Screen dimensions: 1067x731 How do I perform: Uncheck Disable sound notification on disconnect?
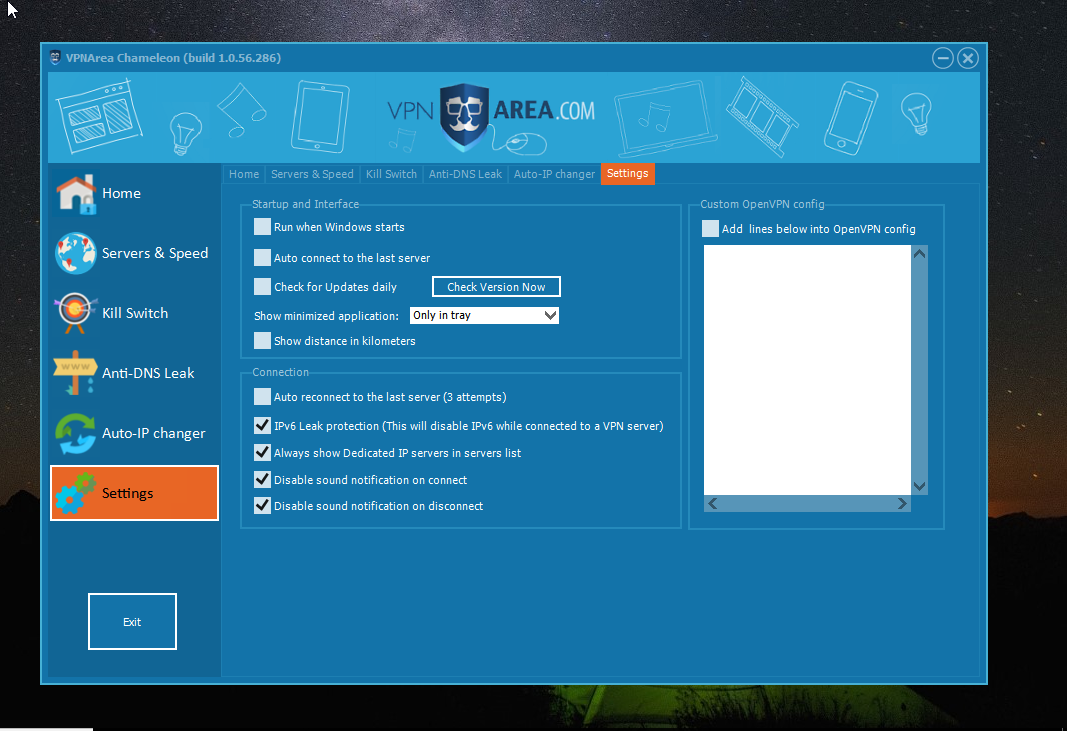(x=262, y=506)
